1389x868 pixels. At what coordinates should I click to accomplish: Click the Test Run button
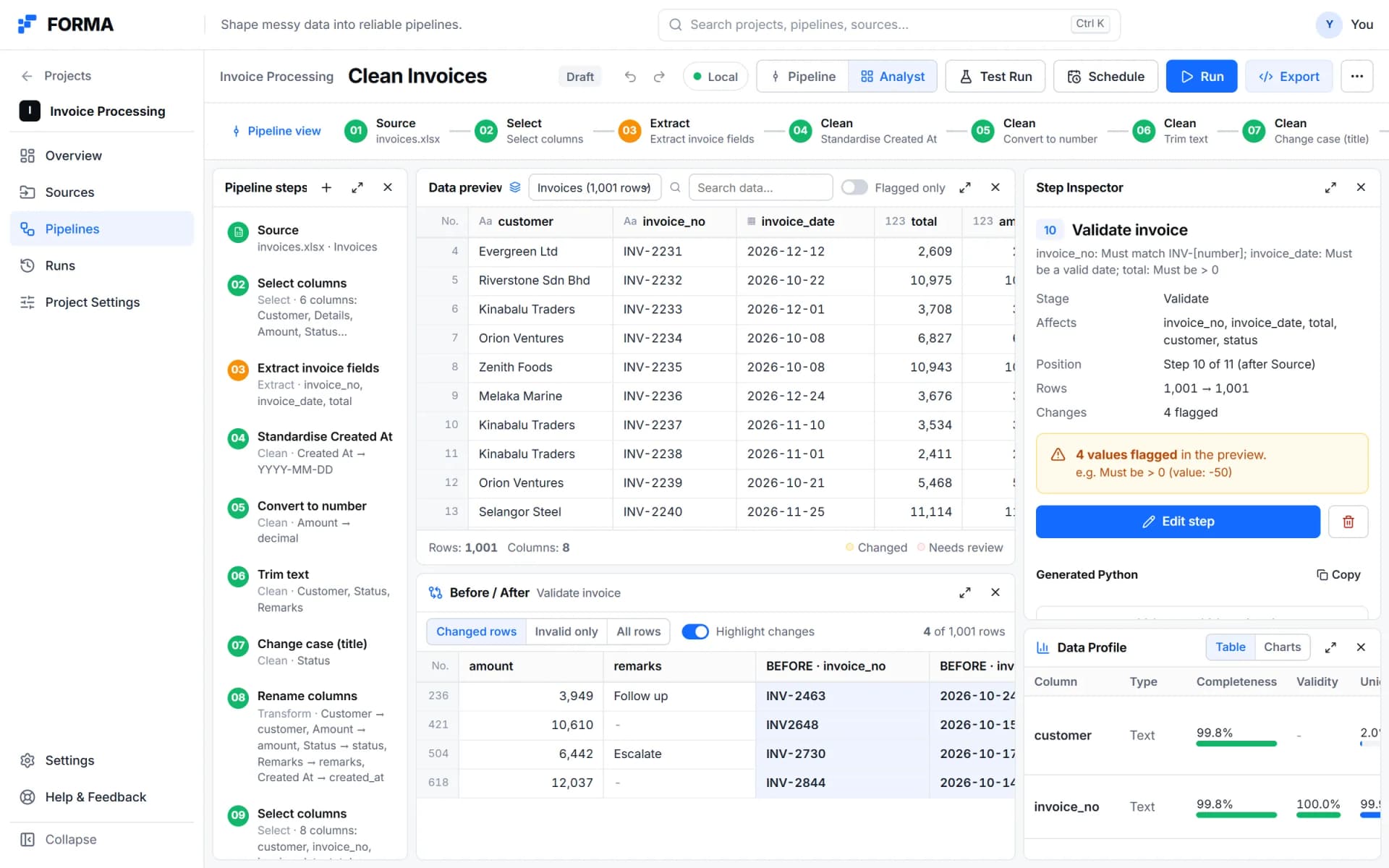[995, 76]
